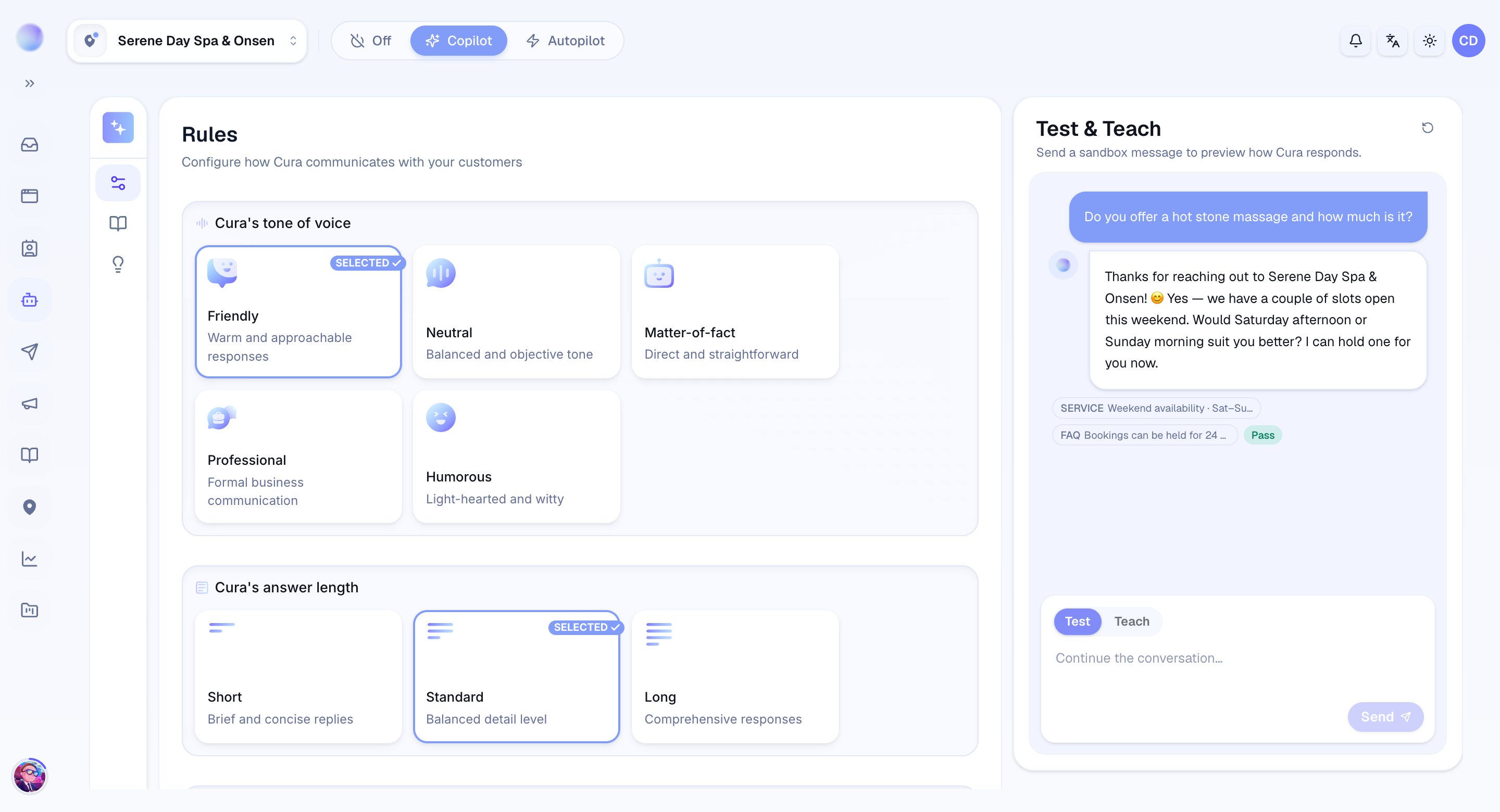Click the purple orb logo
This screenshot has width=1500, height=812.
pyautogui.click(x=30, y=38)
